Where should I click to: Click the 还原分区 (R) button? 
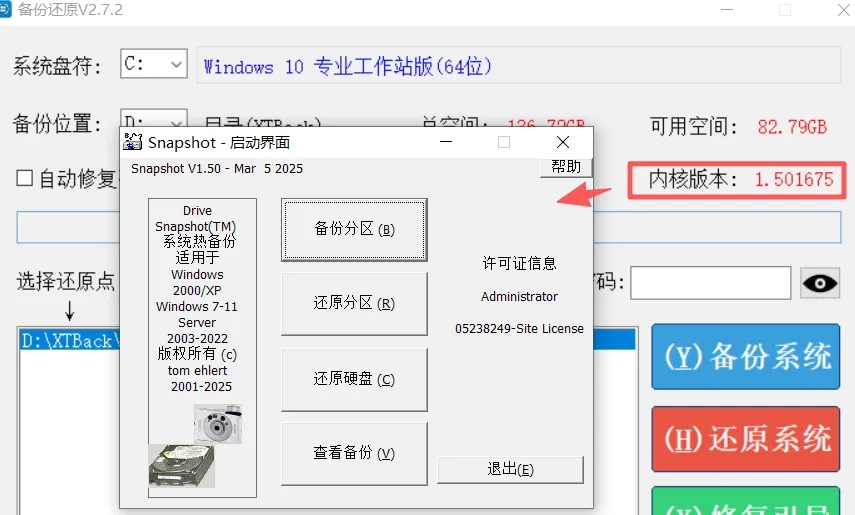[354, 303]
